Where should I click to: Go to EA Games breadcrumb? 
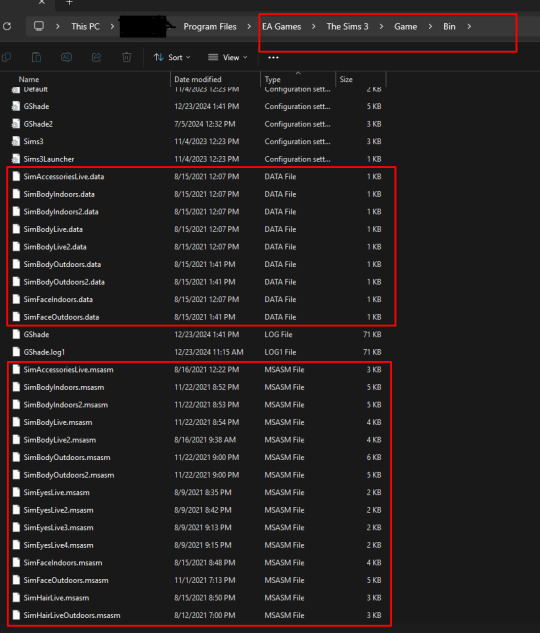[x=282, y=27]
